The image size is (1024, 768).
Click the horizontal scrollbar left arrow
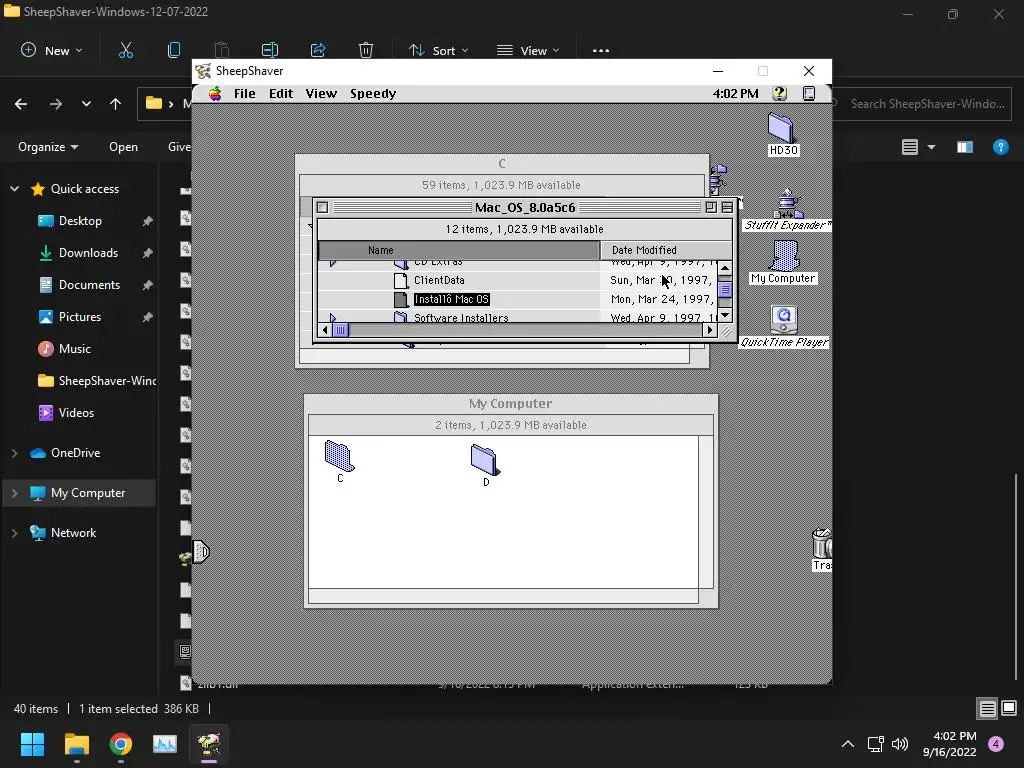tap(325, 330)
